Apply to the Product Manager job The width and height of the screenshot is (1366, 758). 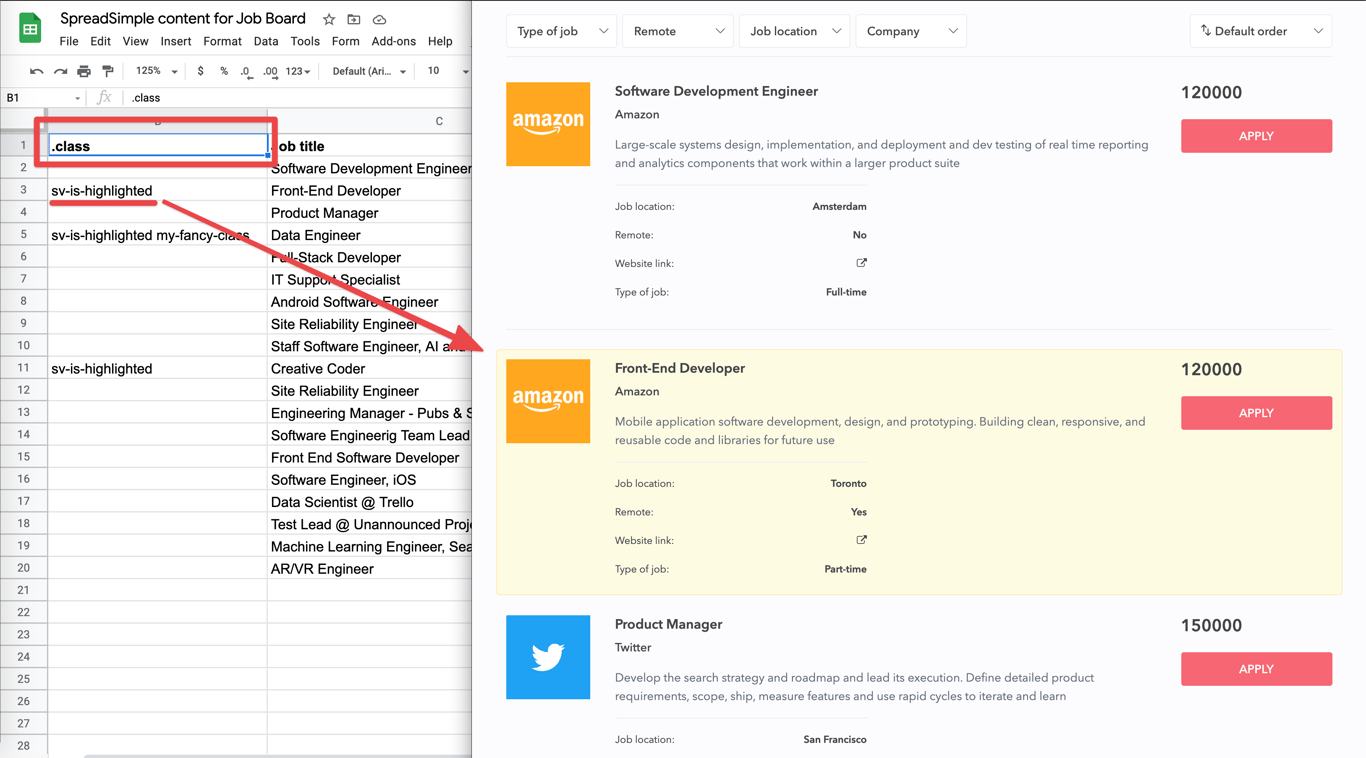(1256, 669)
